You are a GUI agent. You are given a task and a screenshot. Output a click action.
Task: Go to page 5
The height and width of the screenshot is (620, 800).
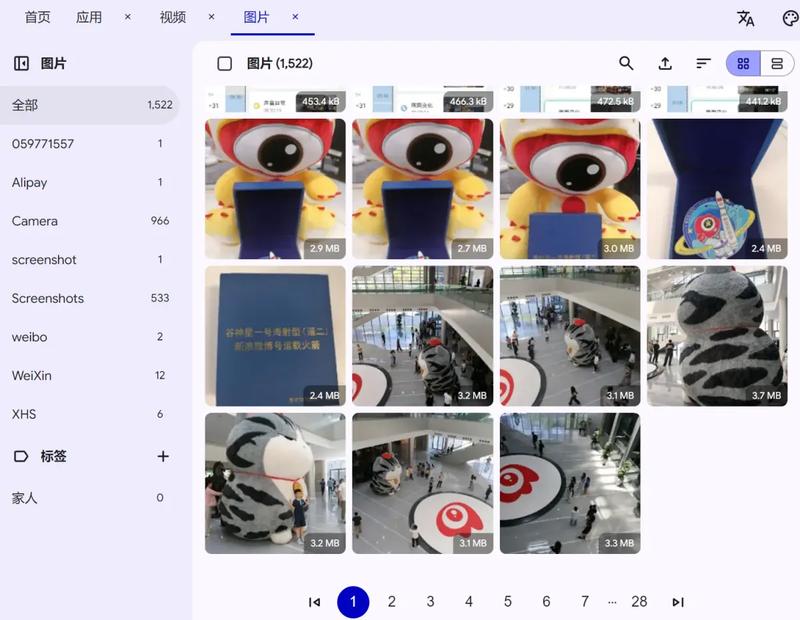[508, 602]
